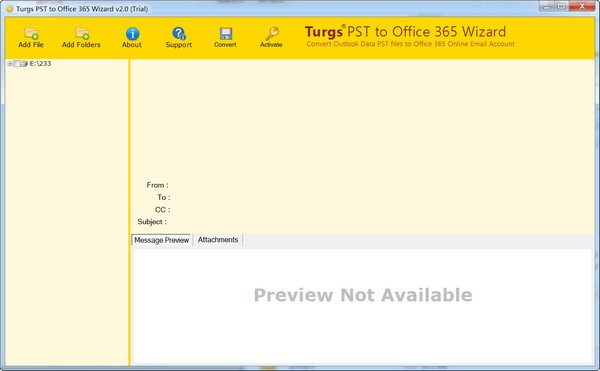Minimize the Turgs wizard window
Viewport: 600px width, 371px height.
point(547,6)
